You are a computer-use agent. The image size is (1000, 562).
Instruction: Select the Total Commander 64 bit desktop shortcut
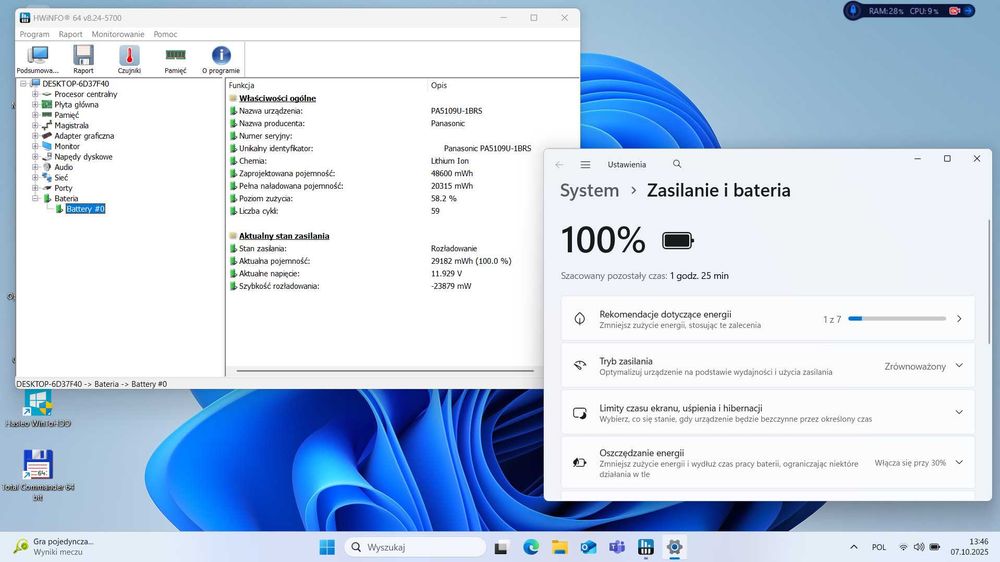[x=38, y=475]
